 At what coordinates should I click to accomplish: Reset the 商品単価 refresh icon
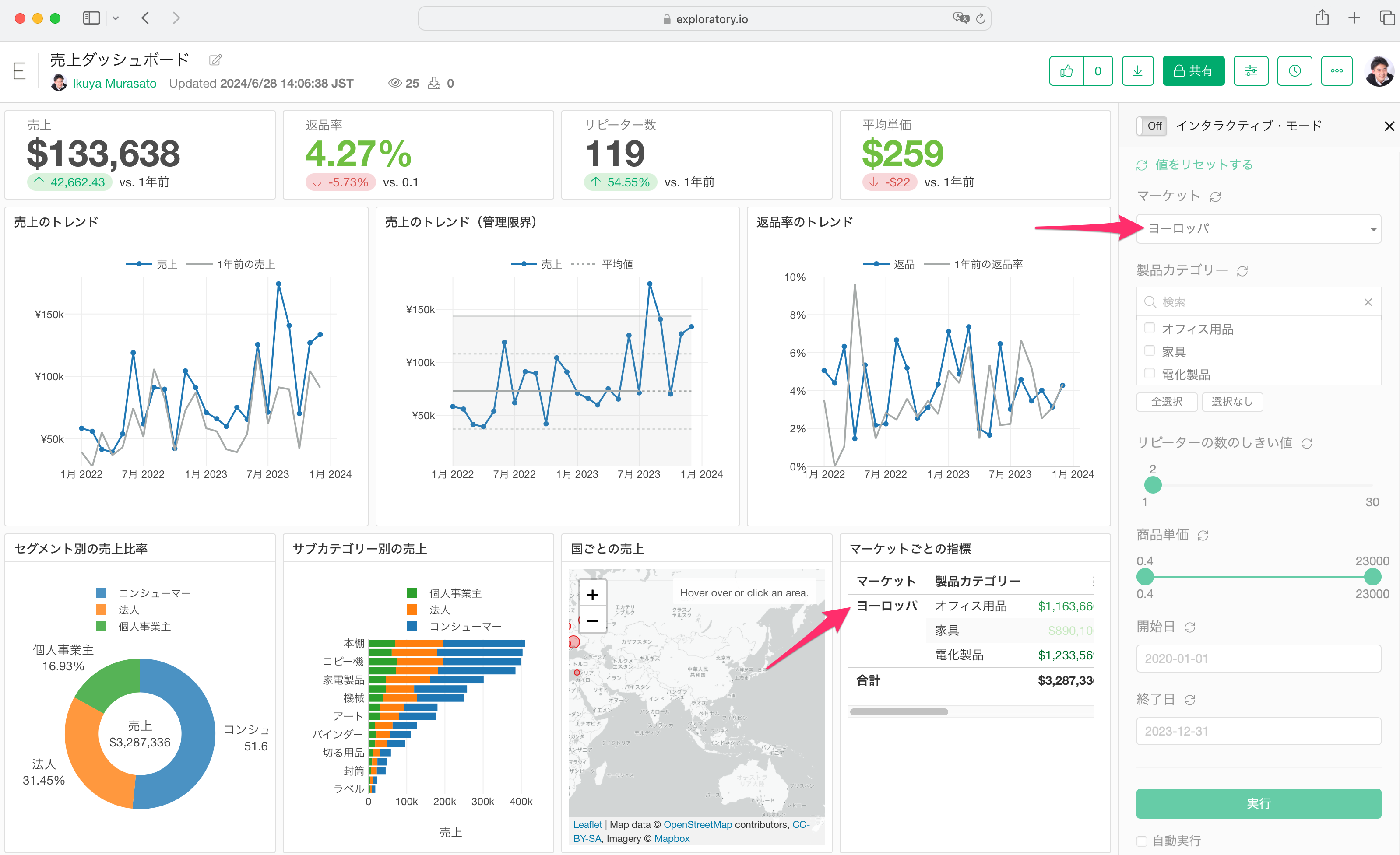(1203, 536)
